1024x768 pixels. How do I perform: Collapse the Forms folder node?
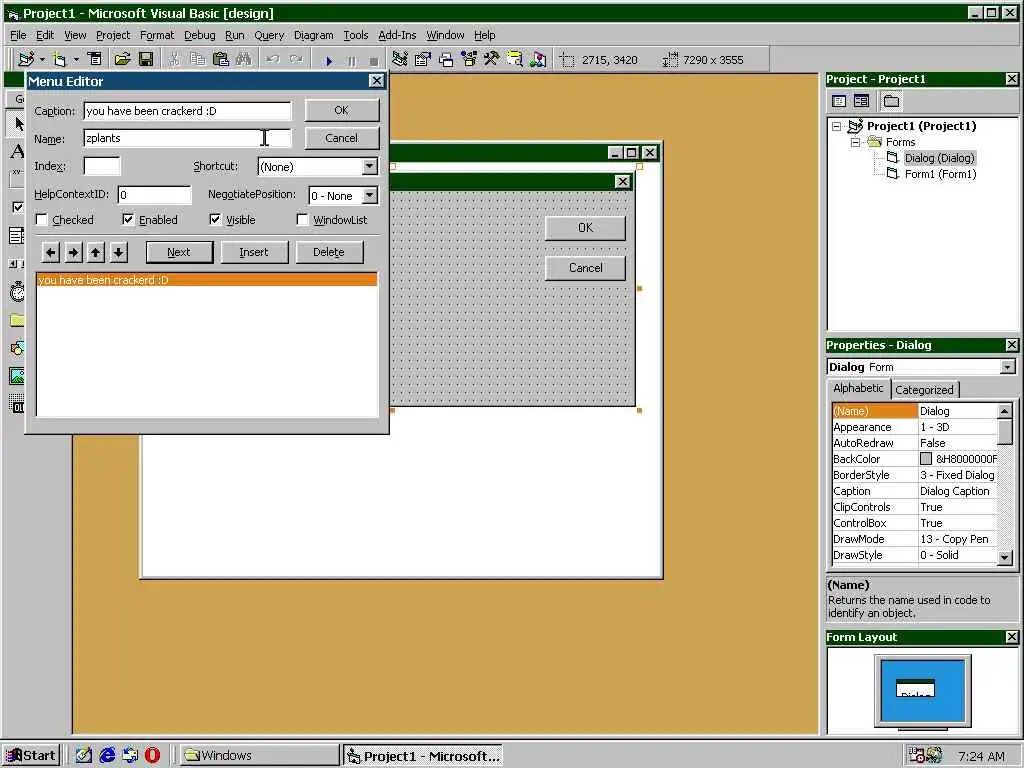(855, 142)
